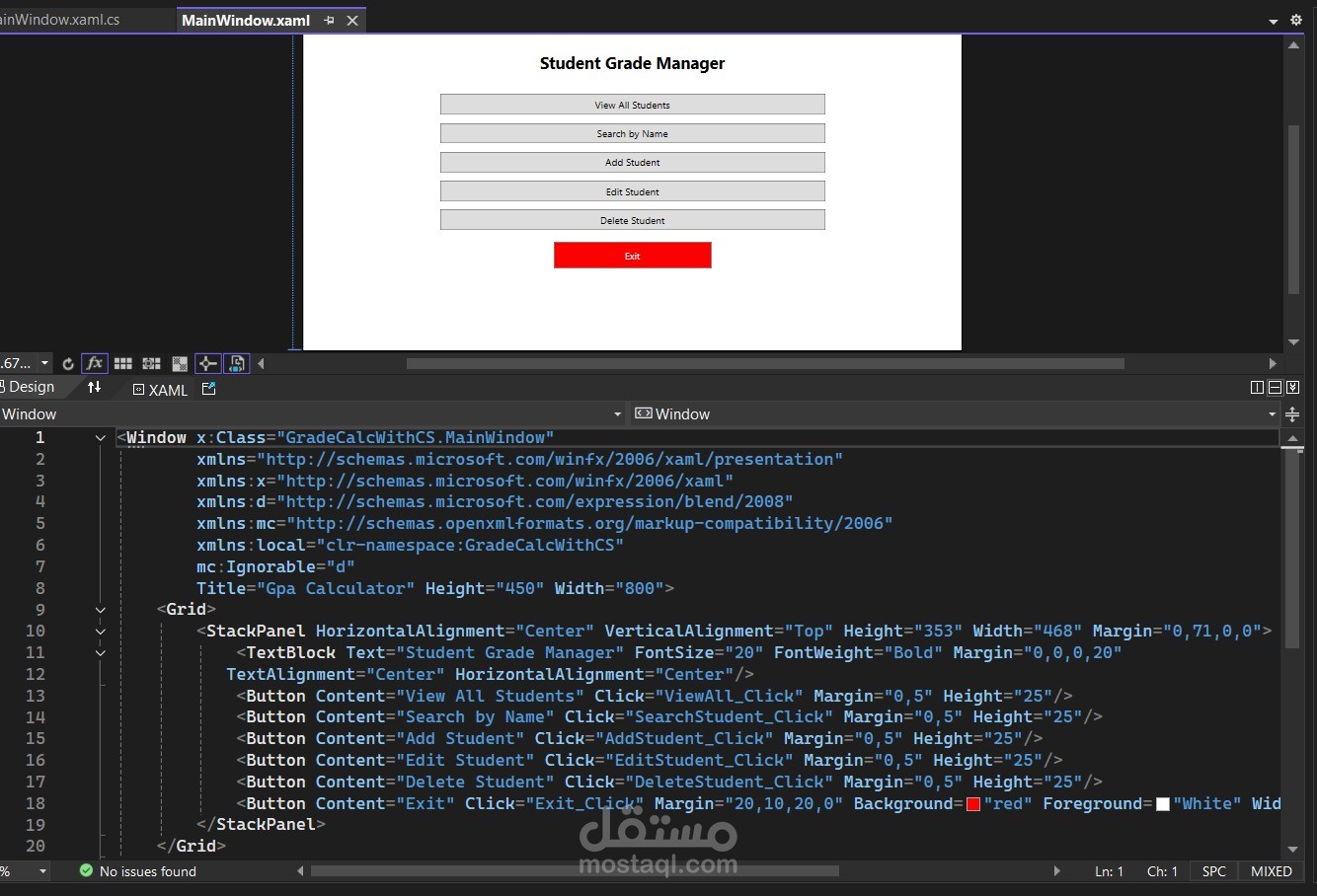The height and width of the screenshot is (896, 1317).
Task: Click the red Background color swatch on line 18
Action: coord(972,803)
